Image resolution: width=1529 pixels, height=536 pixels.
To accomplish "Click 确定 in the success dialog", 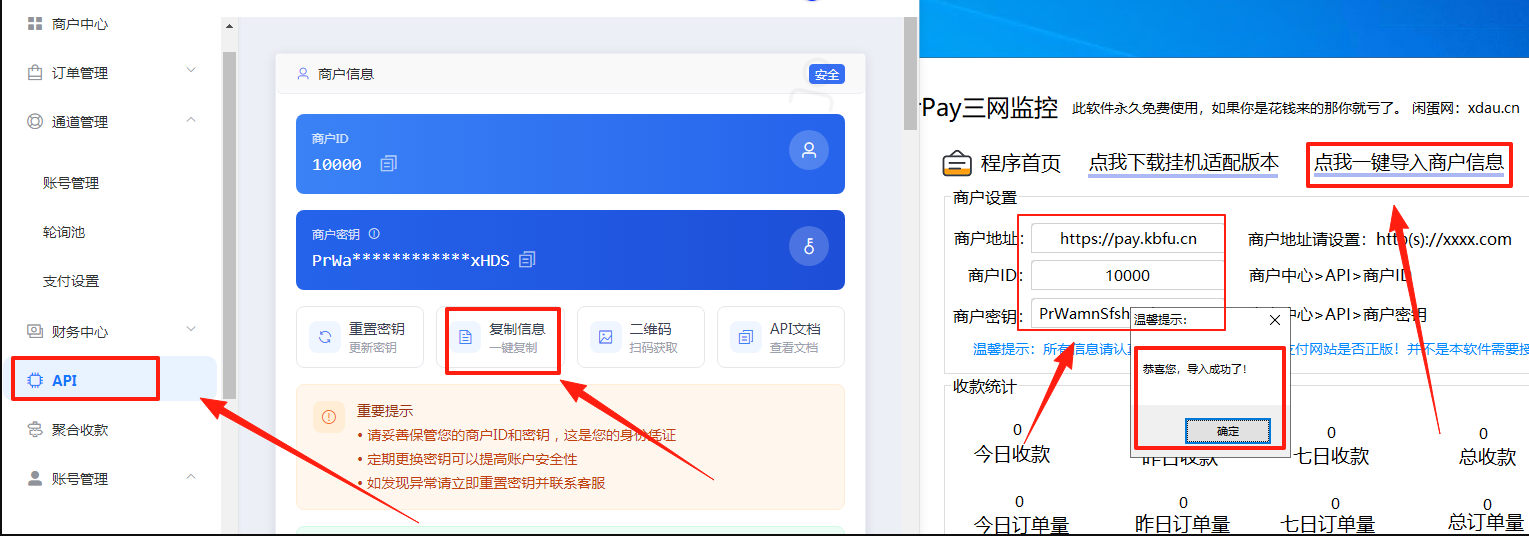I will (1227, 431).
